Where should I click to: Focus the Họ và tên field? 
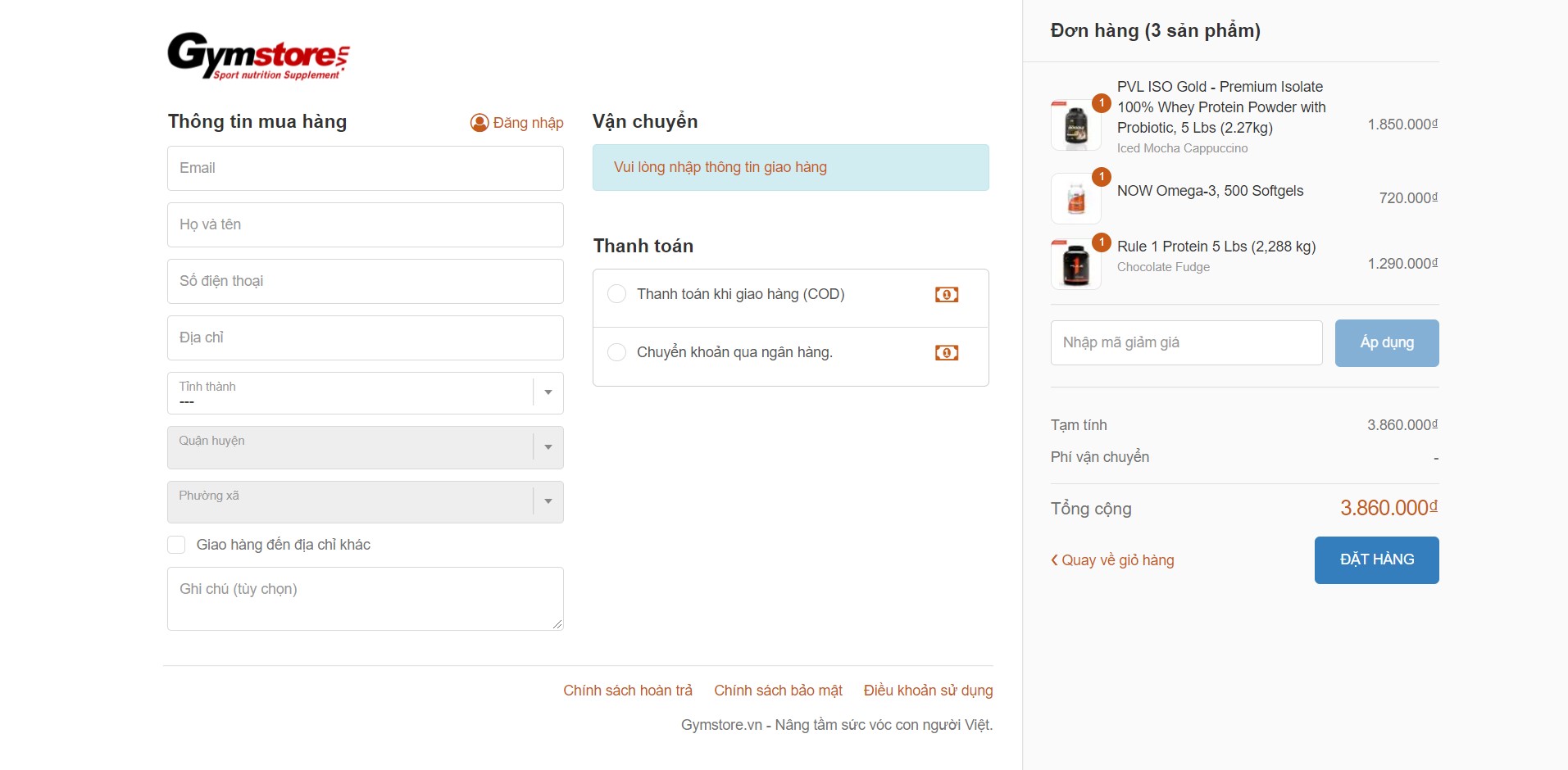click(x=366, y=224)
